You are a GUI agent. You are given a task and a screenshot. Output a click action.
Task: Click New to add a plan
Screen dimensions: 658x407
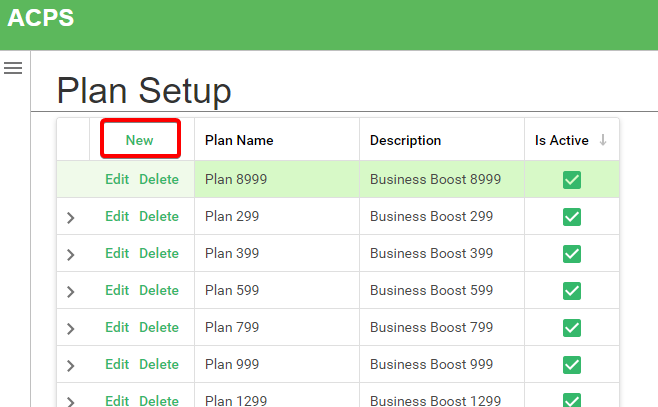[x=140, y=140]
